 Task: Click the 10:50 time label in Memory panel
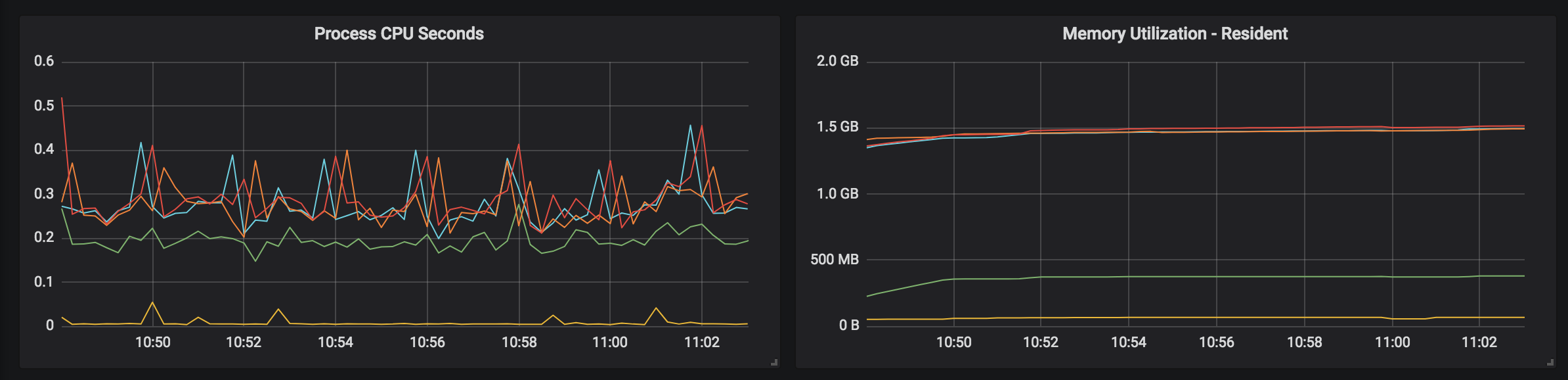(954, 343)
